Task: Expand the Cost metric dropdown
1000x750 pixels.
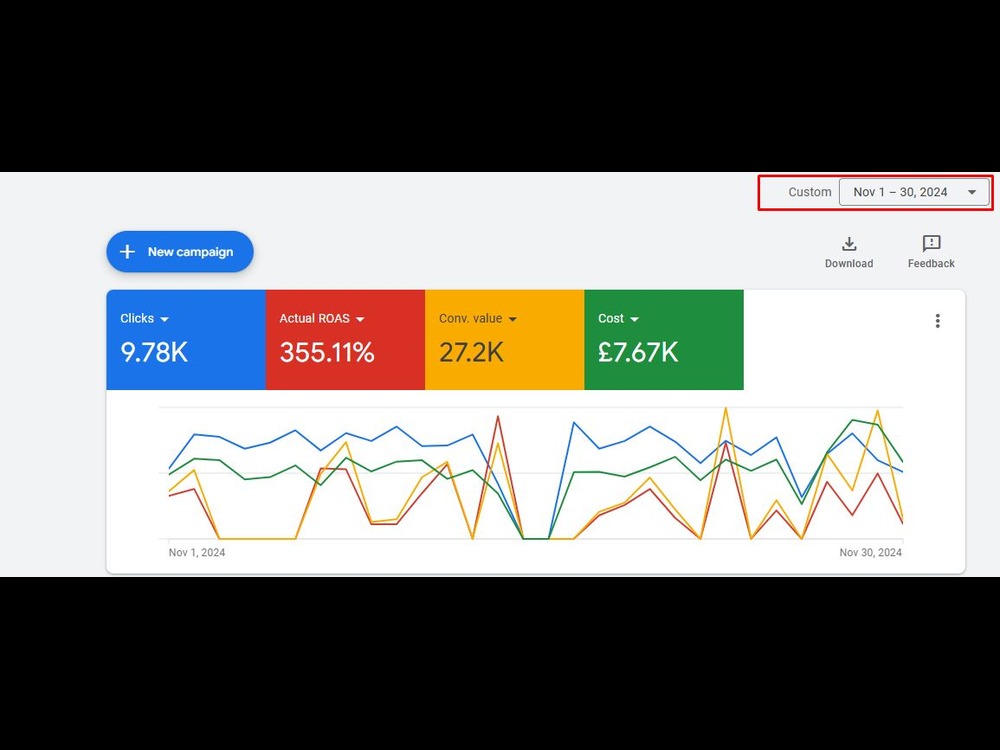Action: (x=634, y=319)
